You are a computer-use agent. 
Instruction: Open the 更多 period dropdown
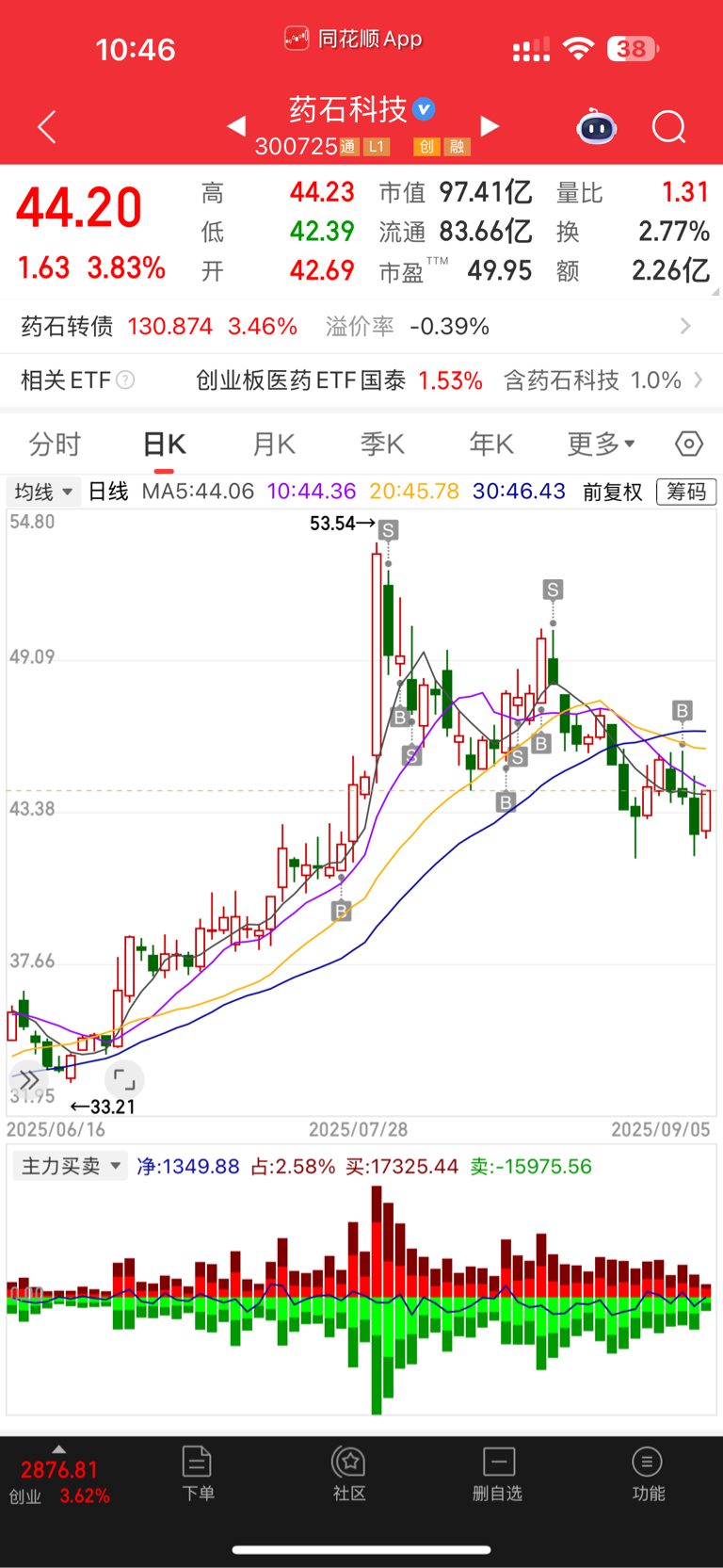tap(602, 444)
